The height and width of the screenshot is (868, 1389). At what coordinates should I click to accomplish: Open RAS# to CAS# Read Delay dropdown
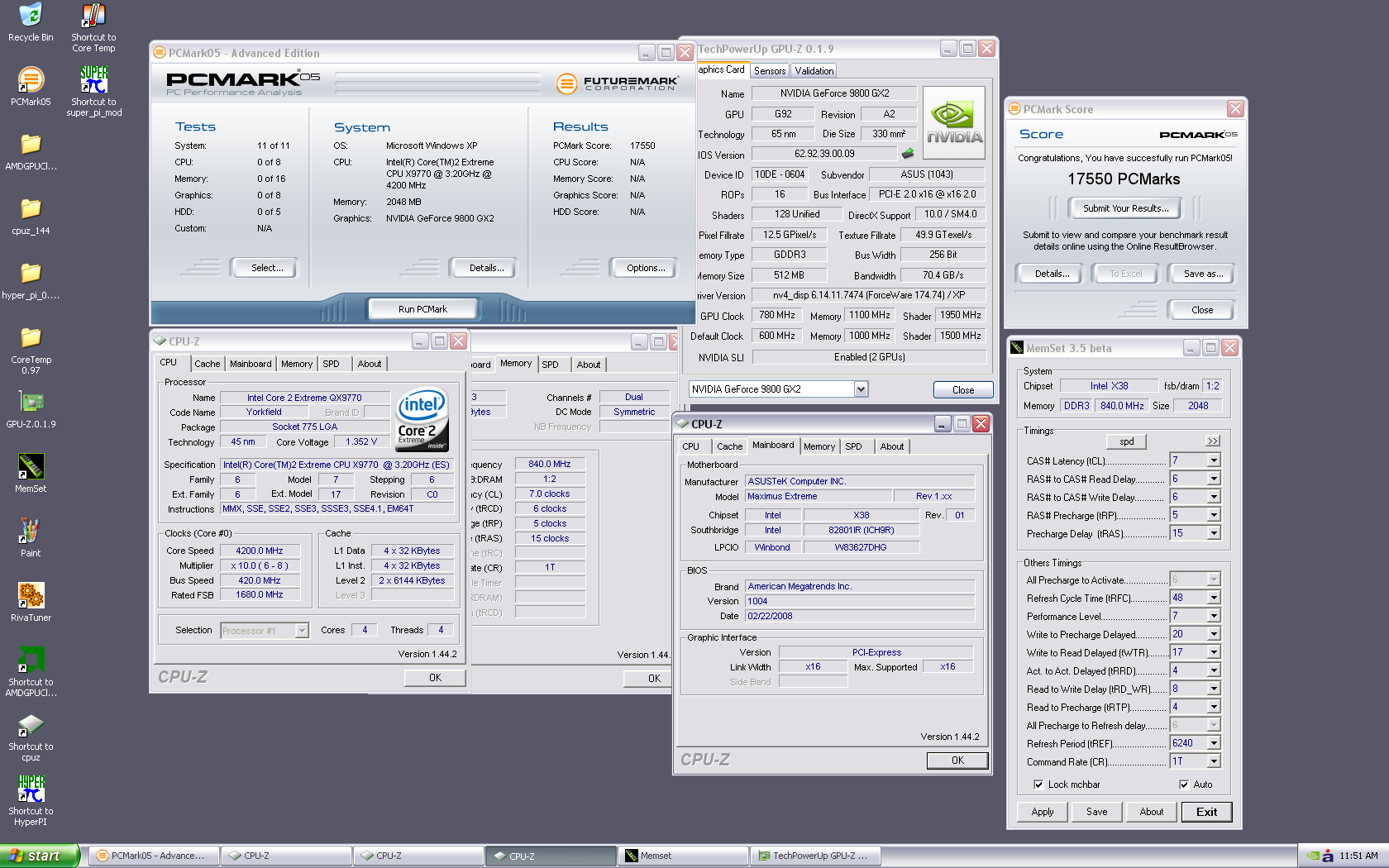pos(1214,479)
